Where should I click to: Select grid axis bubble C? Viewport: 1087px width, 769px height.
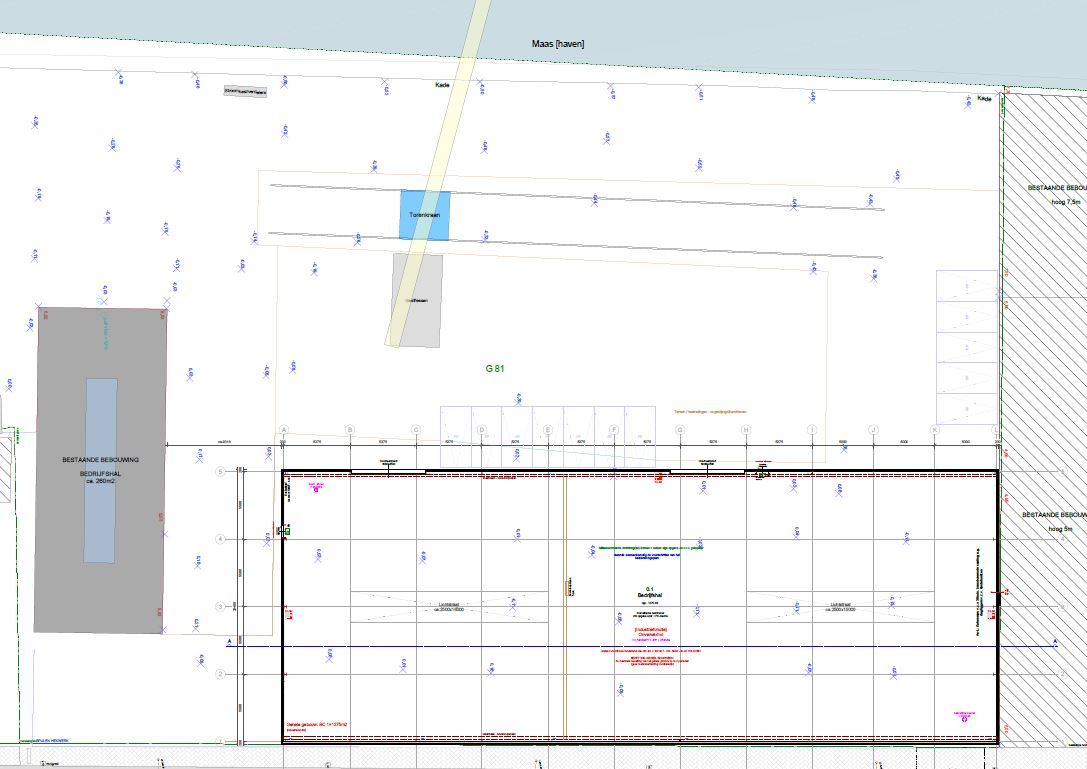click(x=416, y=430)
